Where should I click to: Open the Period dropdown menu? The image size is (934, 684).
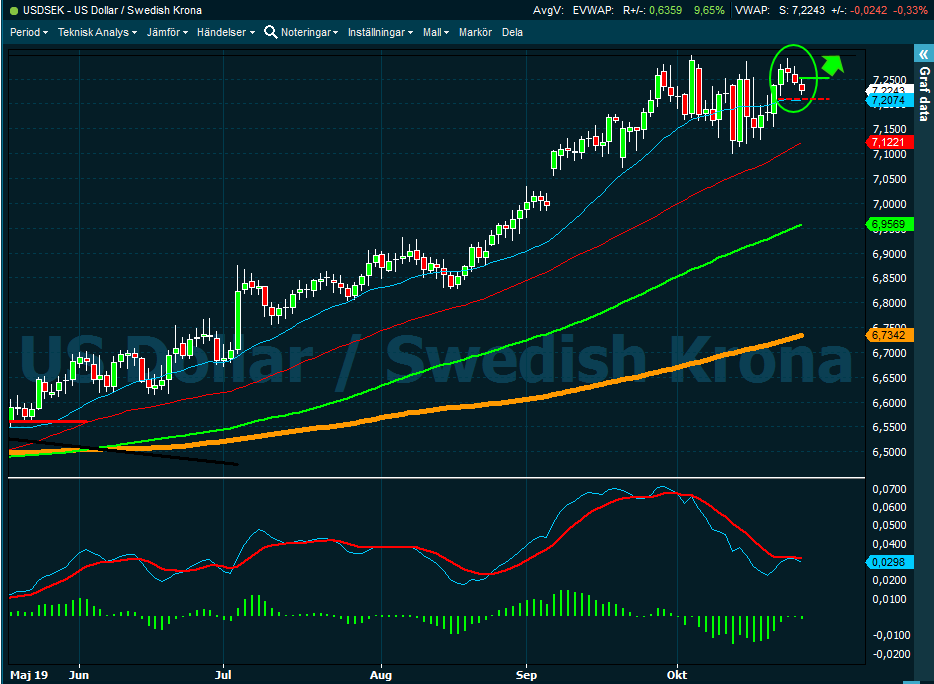click(x=29, y=32)
